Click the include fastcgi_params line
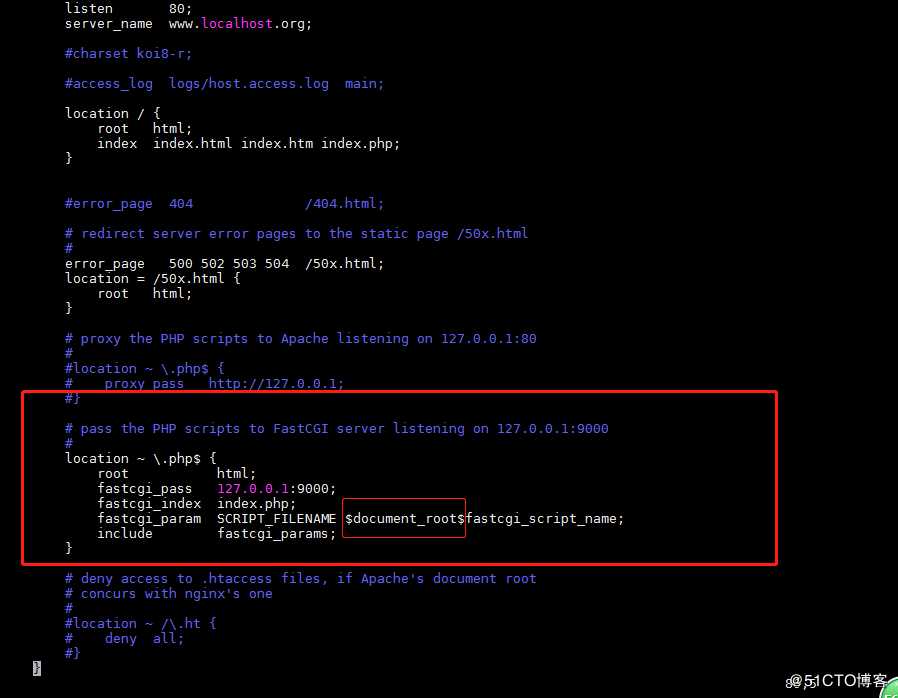Viewport: 898px width, 698px height. 216,534
